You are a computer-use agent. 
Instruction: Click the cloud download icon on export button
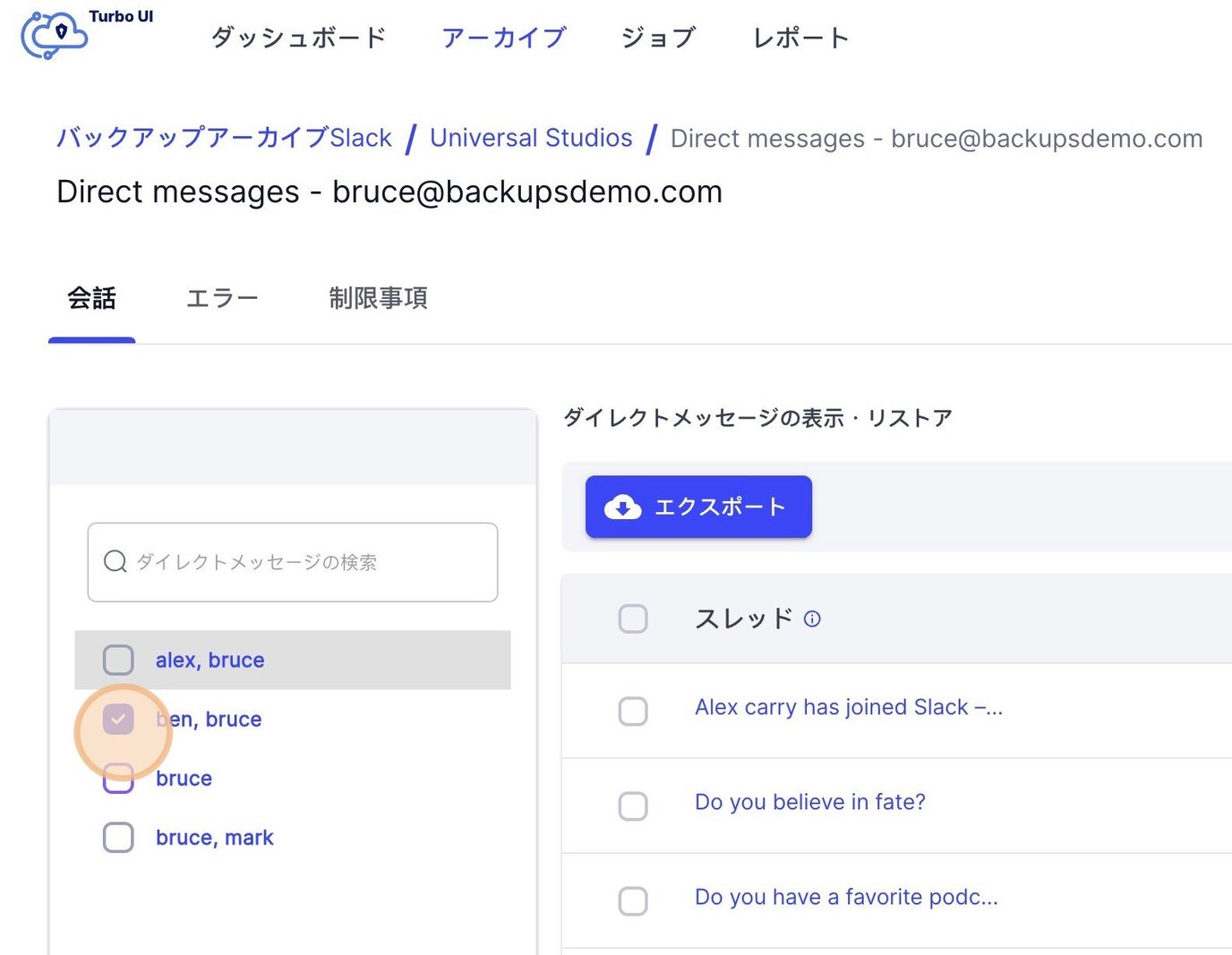click(626, 507)
